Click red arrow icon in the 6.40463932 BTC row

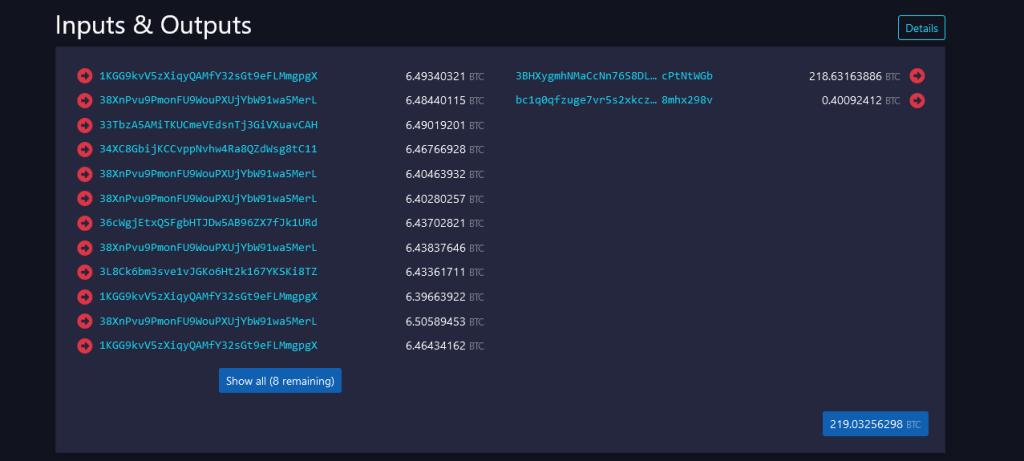pos(85,174)
